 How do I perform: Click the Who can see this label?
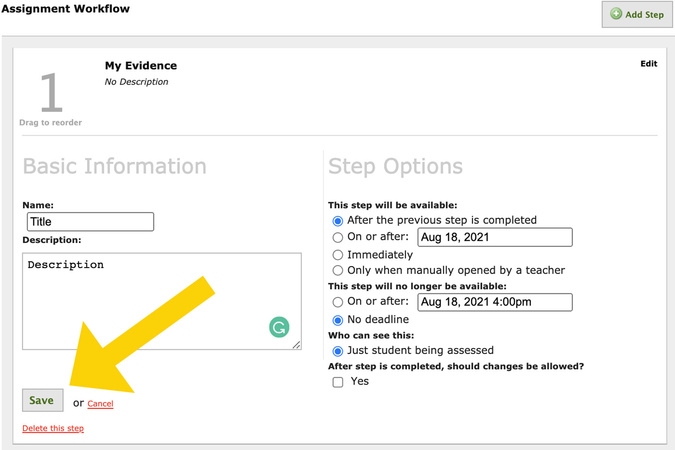371,335
